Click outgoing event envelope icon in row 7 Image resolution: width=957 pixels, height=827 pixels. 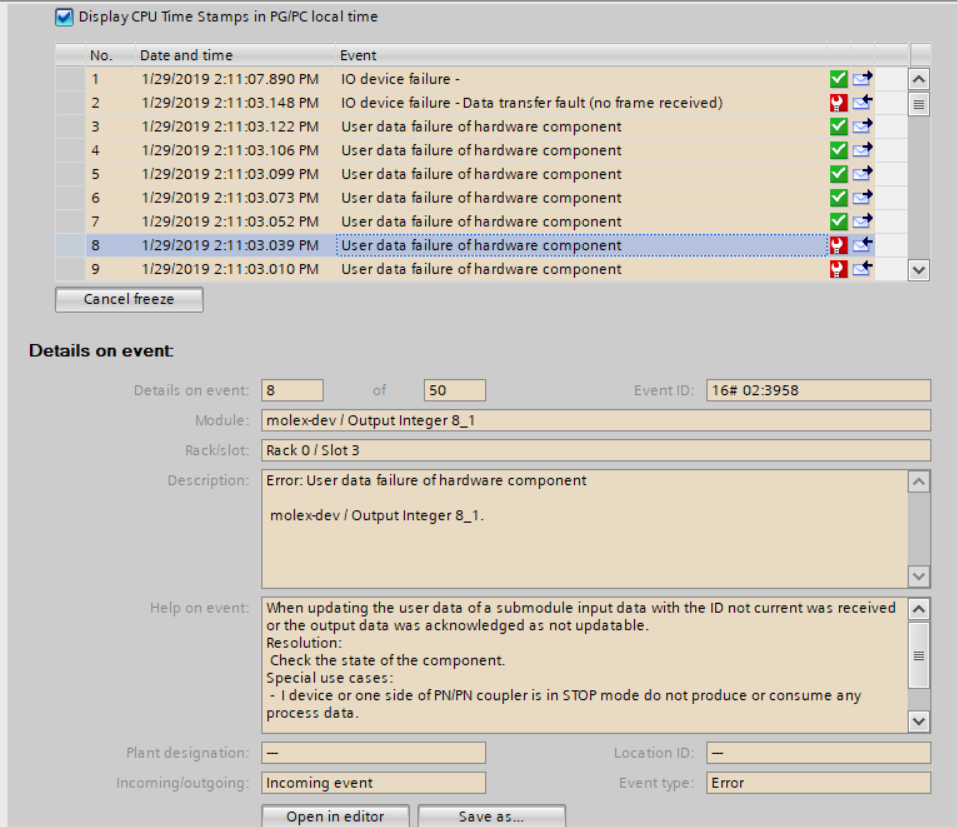(x=862, y=222)
